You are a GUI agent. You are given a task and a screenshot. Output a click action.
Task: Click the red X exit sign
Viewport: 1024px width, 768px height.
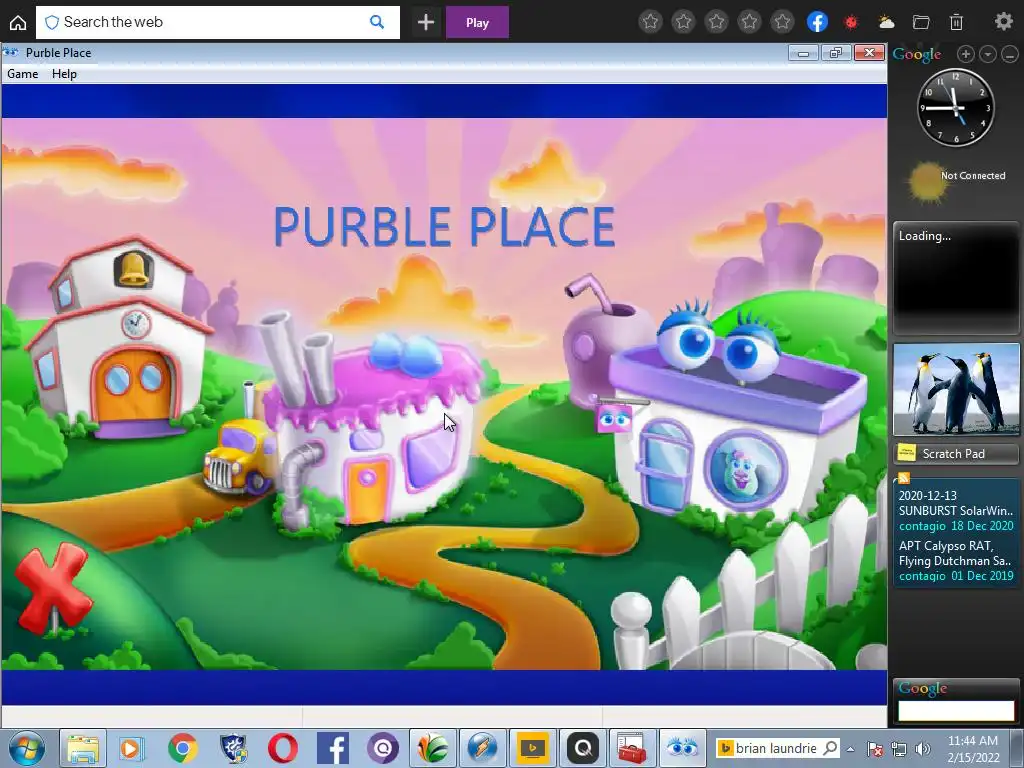[54, 588]
